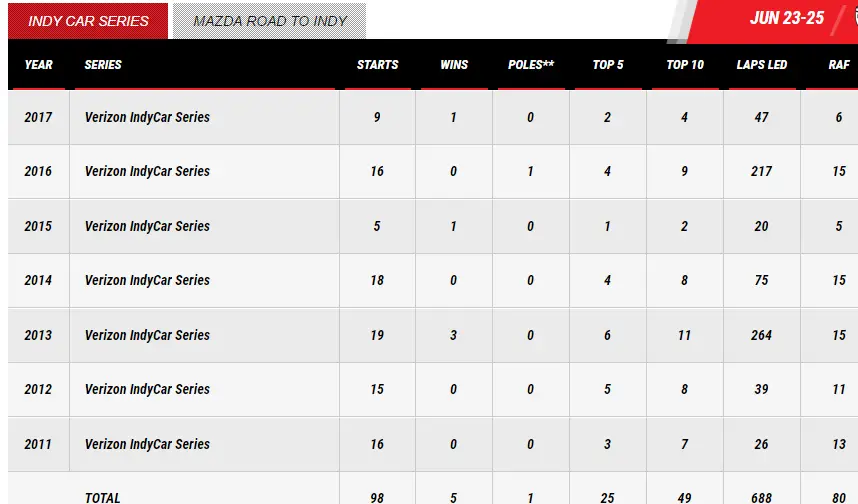858x504 pixels.
Task: Select the 2013 Verizon IndyCar Series row
Action: [x=147, y=335]
